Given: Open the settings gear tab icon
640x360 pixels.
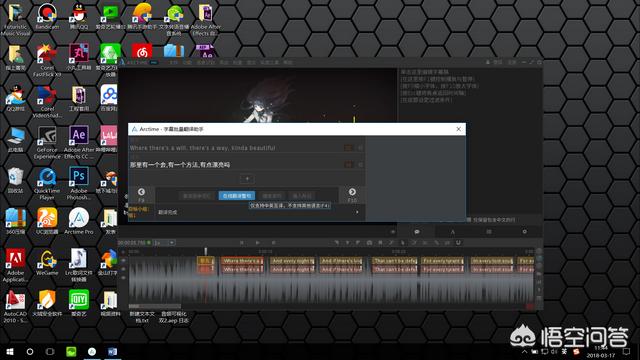Looking at the screenshot, I should coord(524,232).
